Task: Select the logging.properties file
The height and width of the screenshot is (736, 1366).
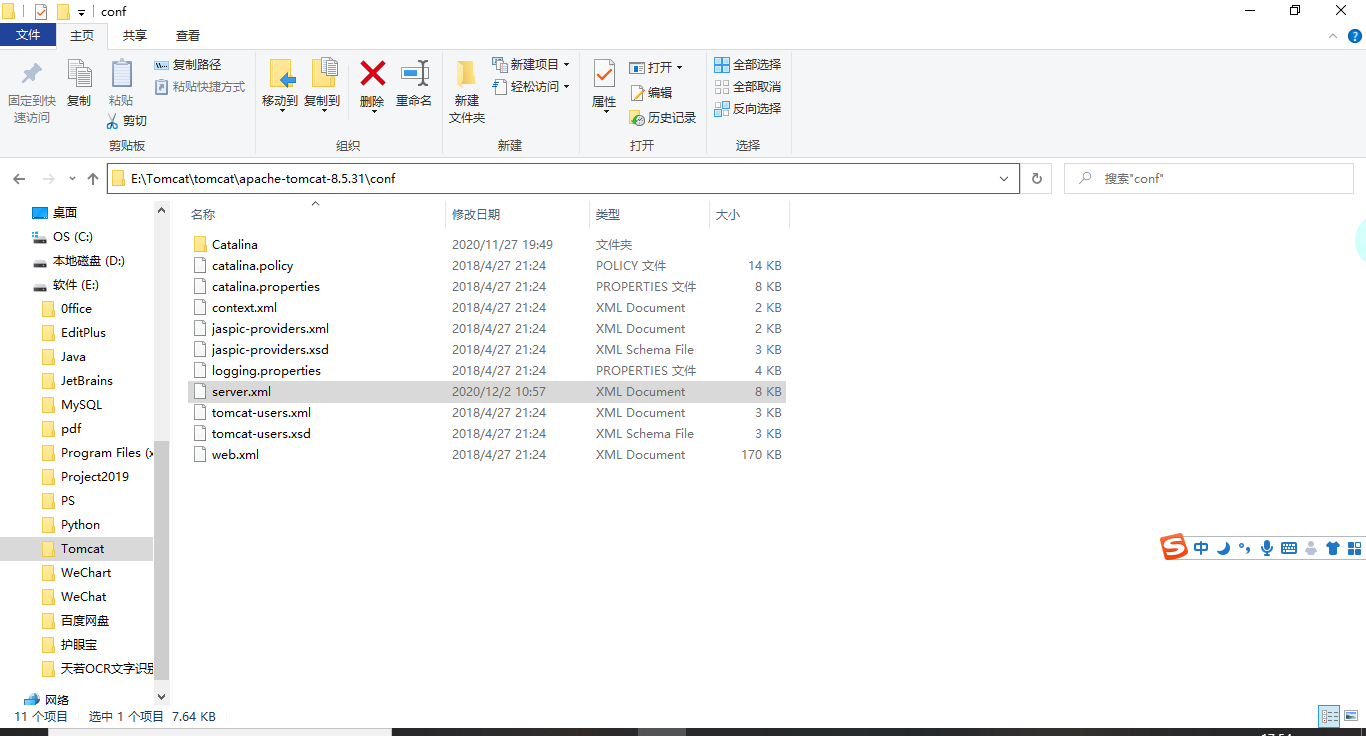Action: [487, 371]
